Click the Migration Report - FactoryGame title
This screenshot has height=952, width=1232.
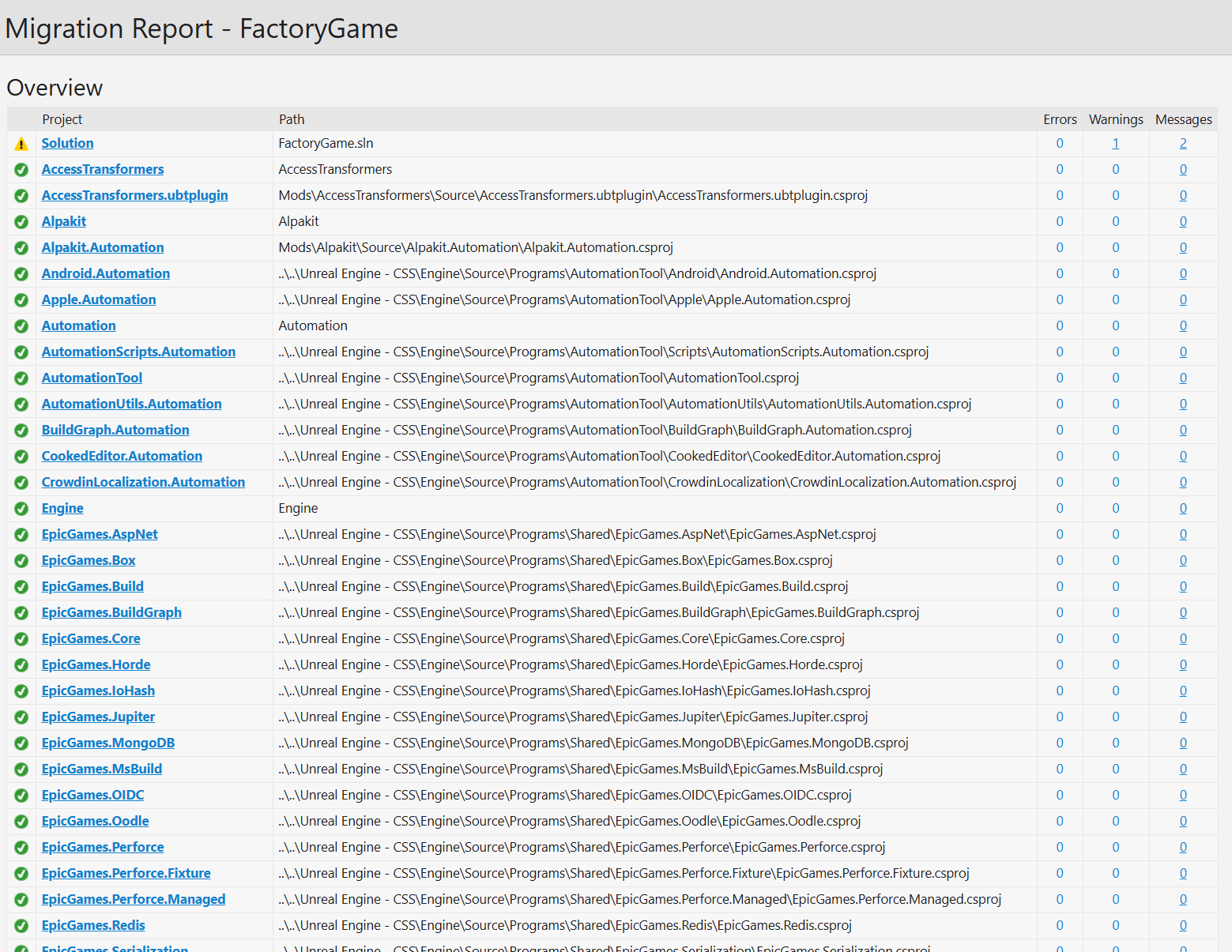(202, 28)
